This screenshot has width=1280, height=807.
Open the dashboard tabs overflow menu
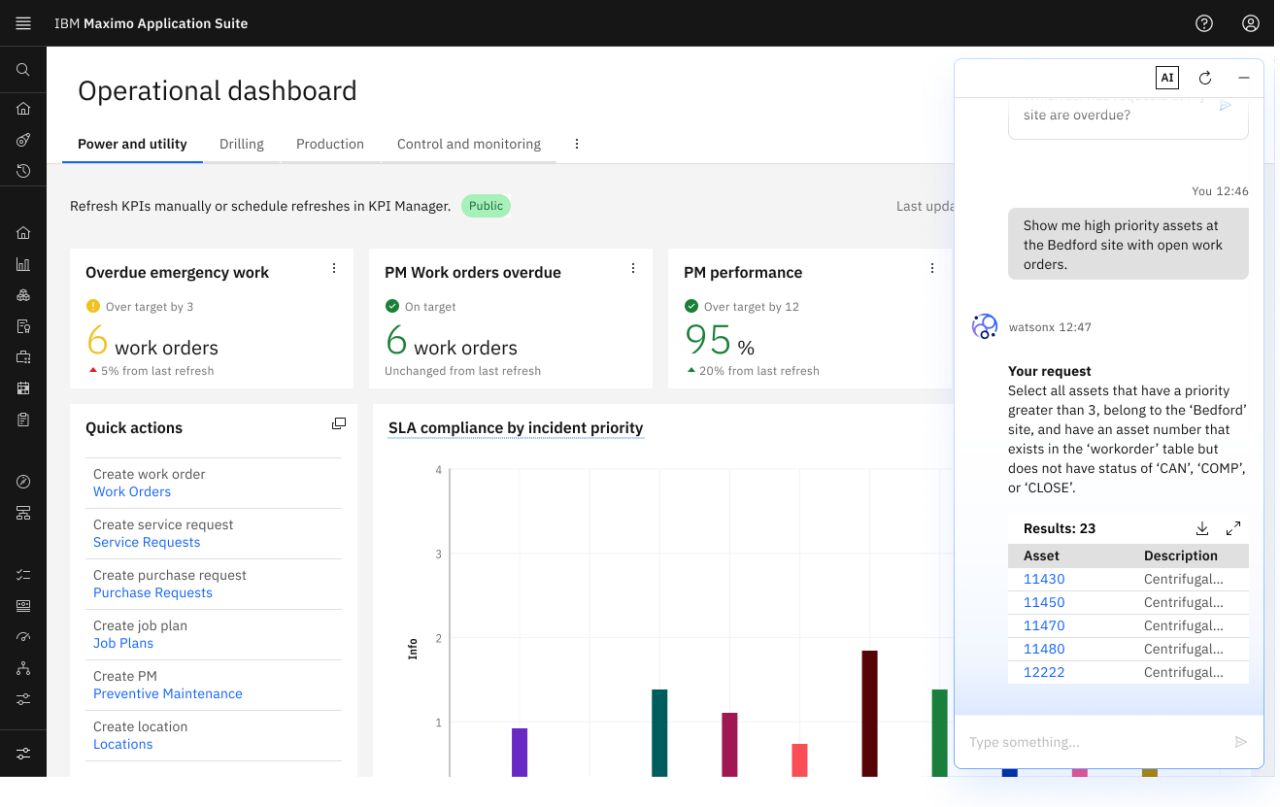click(x=577, y=144)
